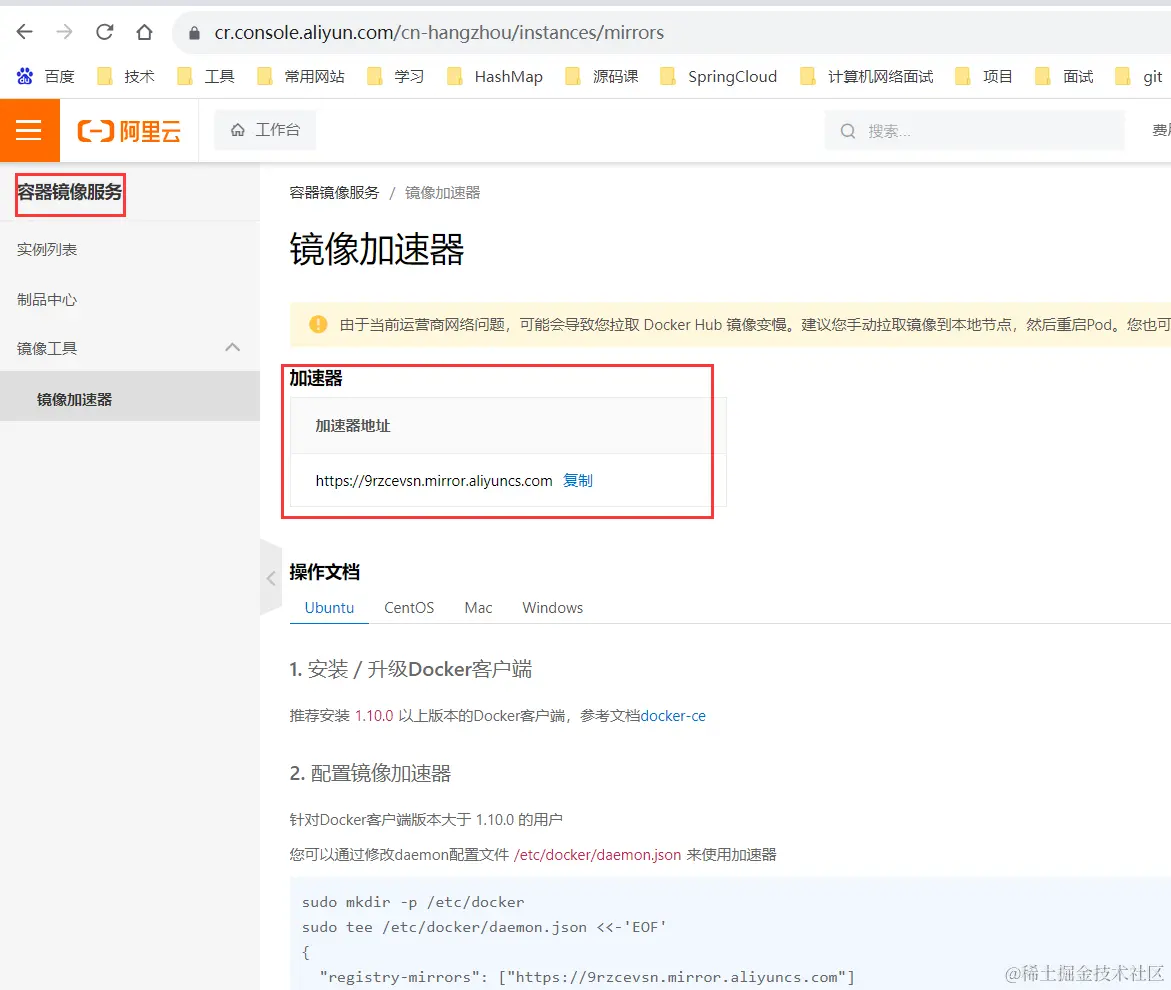This screenshot has height=990, width=1171.
Task: Click the 复制 copy link
Action: click(x=577, y=480)
